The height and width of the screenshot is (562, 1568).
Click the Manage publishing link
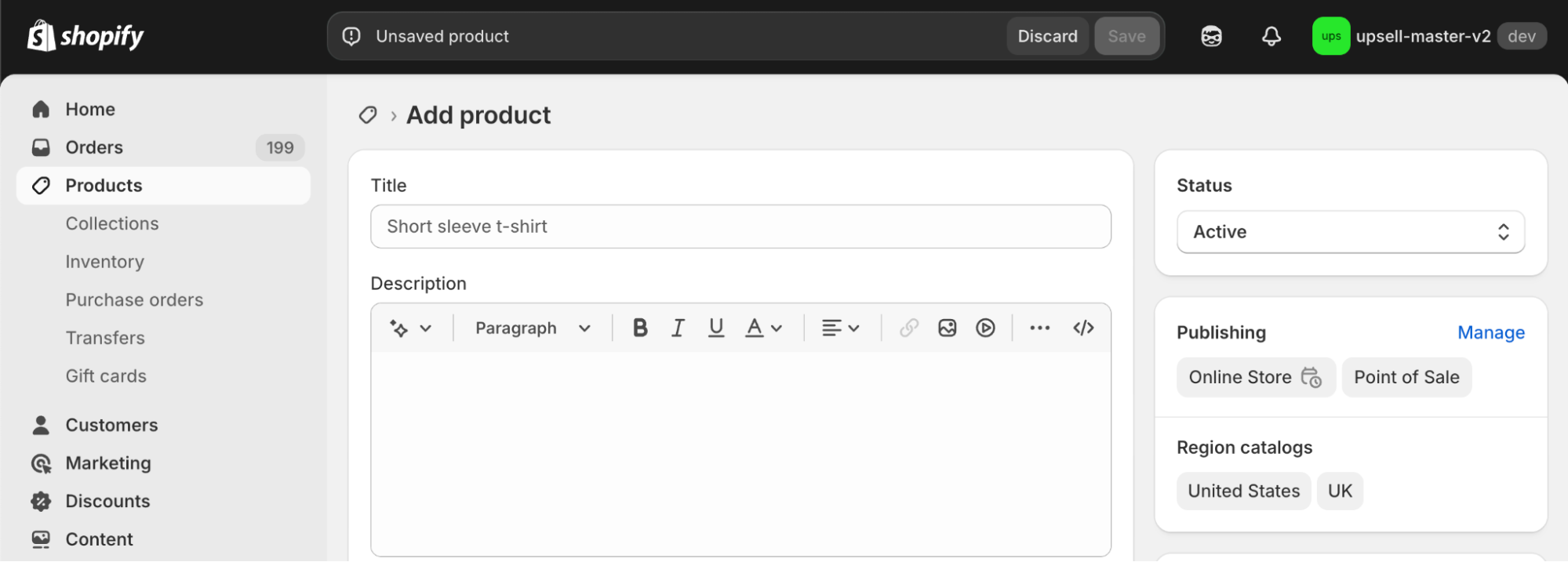[1490, 332]
